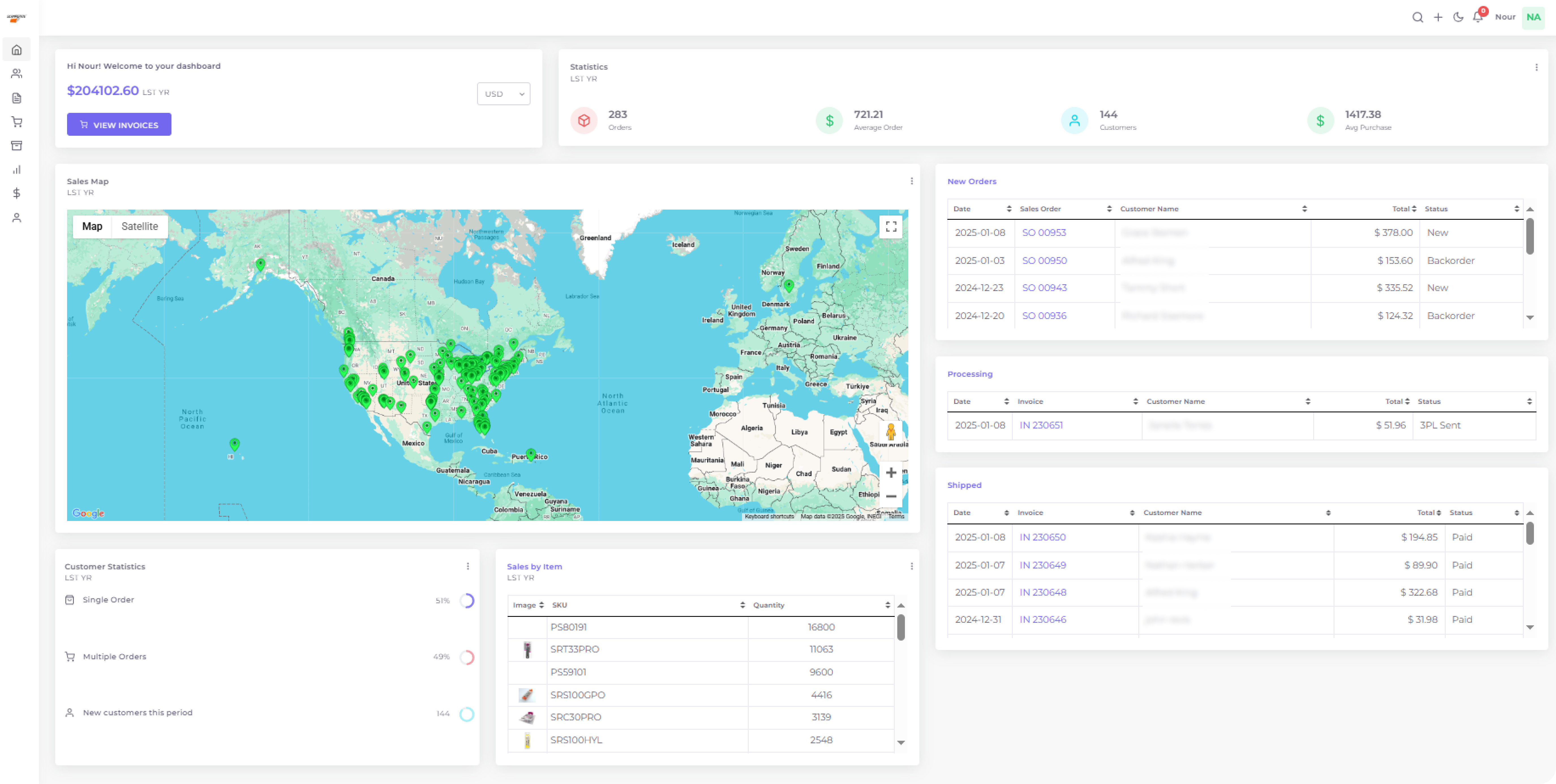Open the Customers sidebar icon

(x=17, y=74)
